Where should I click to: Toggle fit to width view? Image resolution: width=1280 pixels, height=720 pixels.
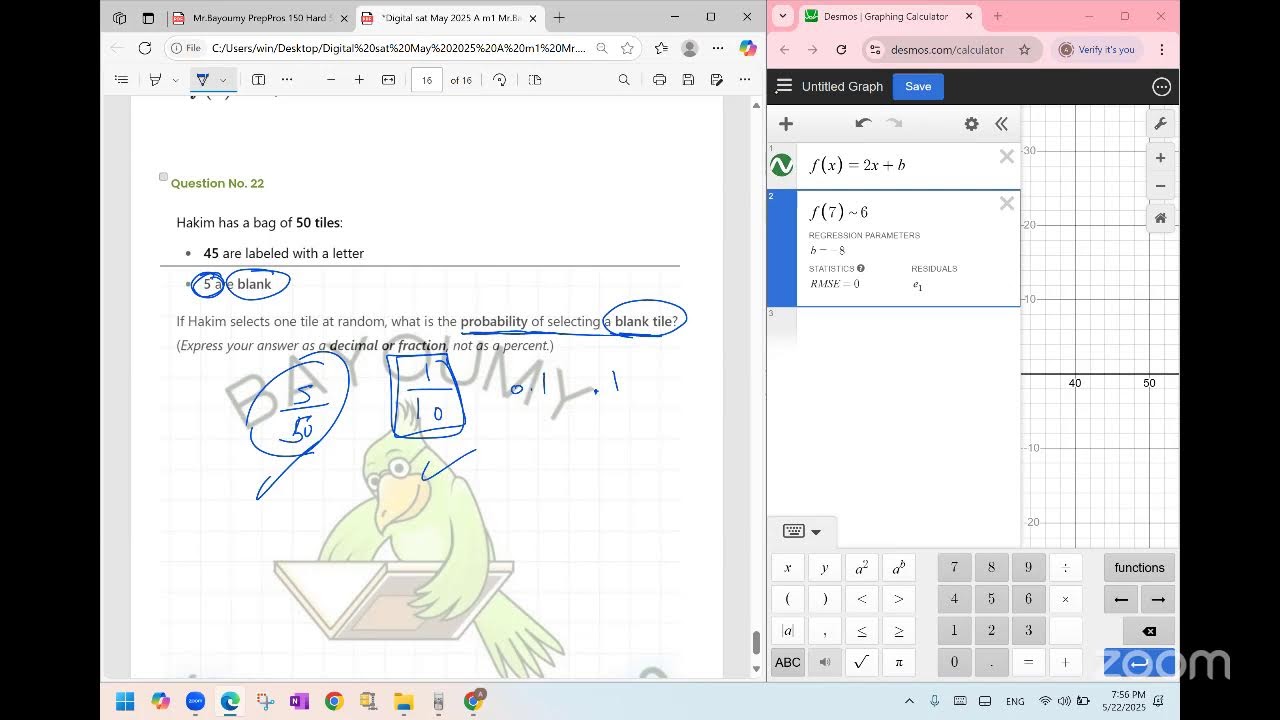point(388,80)
